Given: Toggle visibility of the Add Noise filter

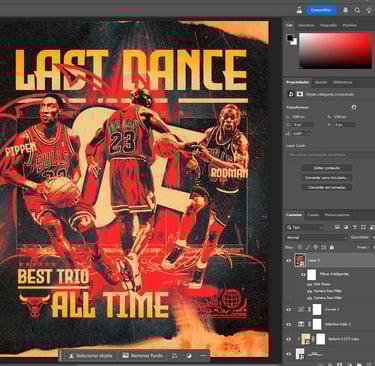Looking at the screenshot, I should tap(310, 284).
